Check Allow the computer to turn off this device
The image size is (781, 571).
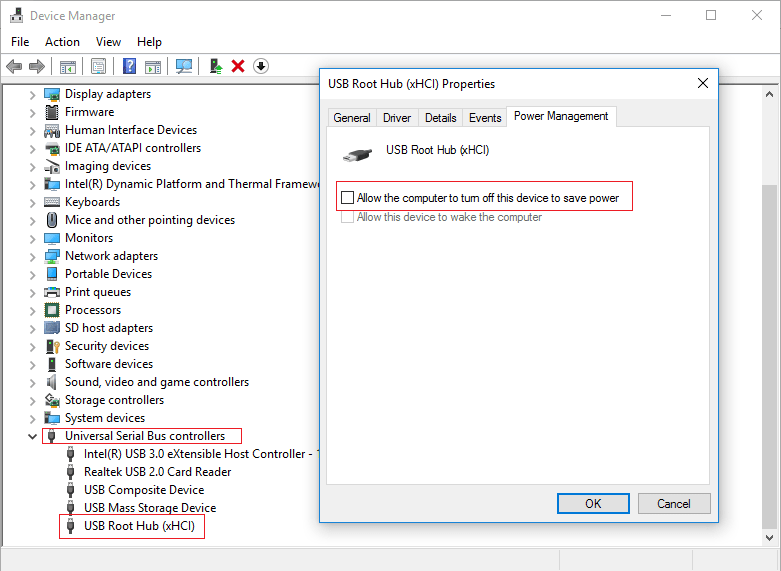click(347, 198)
